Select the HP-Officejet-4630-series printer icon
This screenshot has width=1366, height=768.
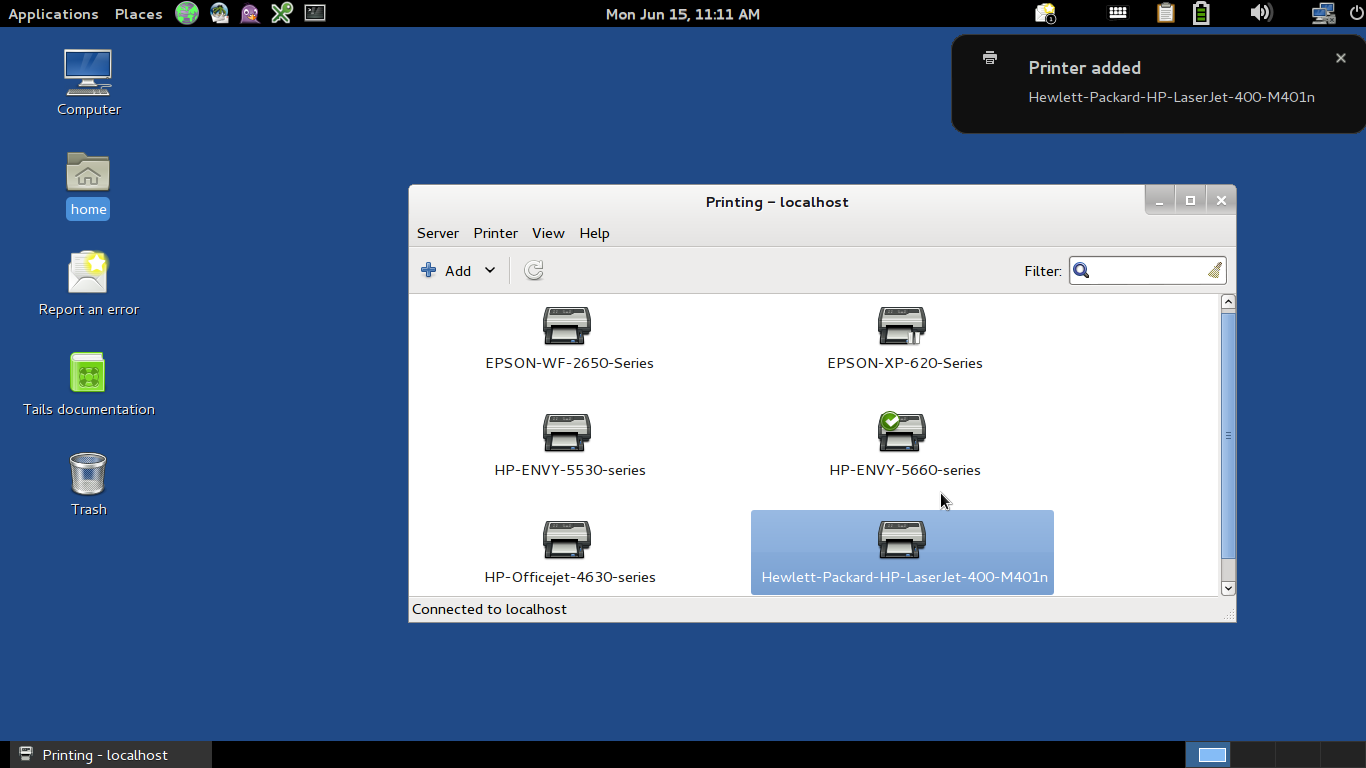(x=567, y=539)
